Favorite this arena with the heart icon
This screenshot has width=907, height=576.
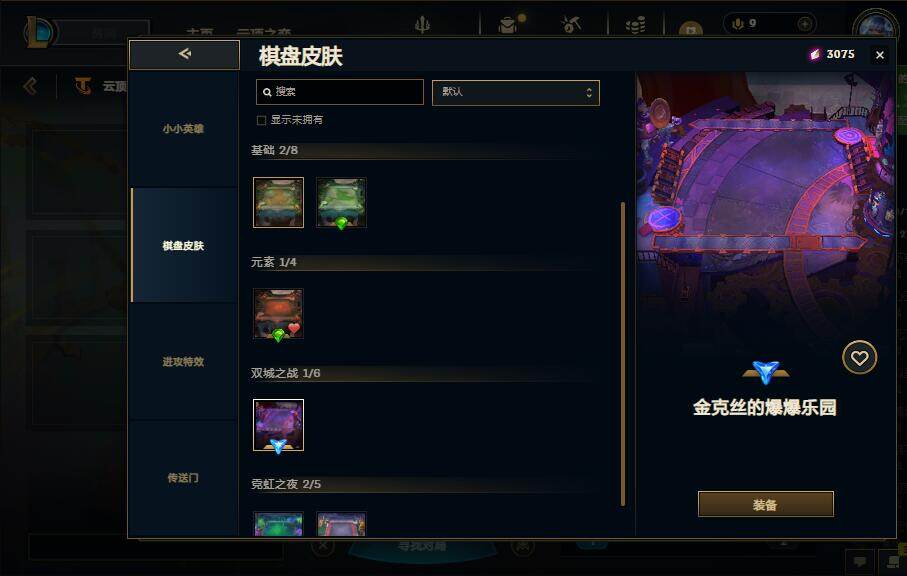859,358
